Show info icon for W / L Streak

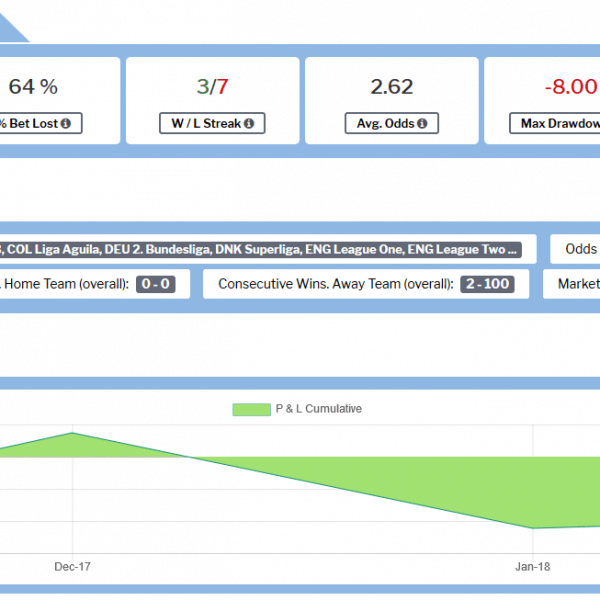pyautogui.click(x=249, y=124)
